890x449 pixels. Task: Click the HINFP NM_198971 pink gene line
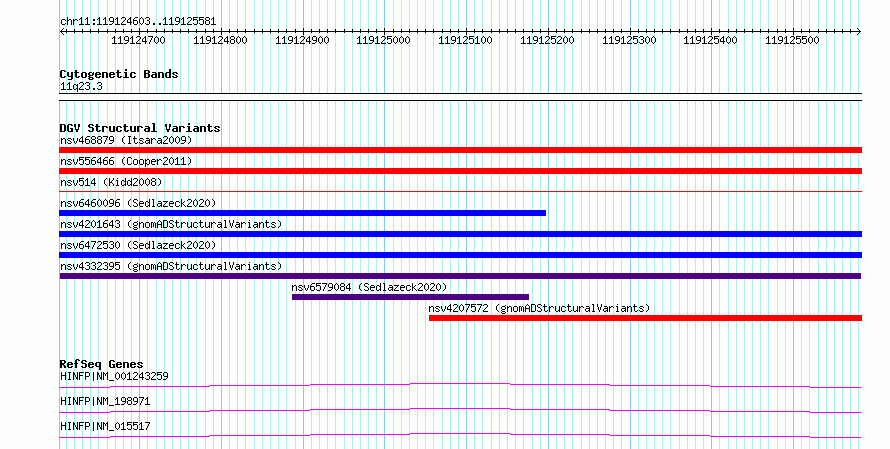coord(460,410)
